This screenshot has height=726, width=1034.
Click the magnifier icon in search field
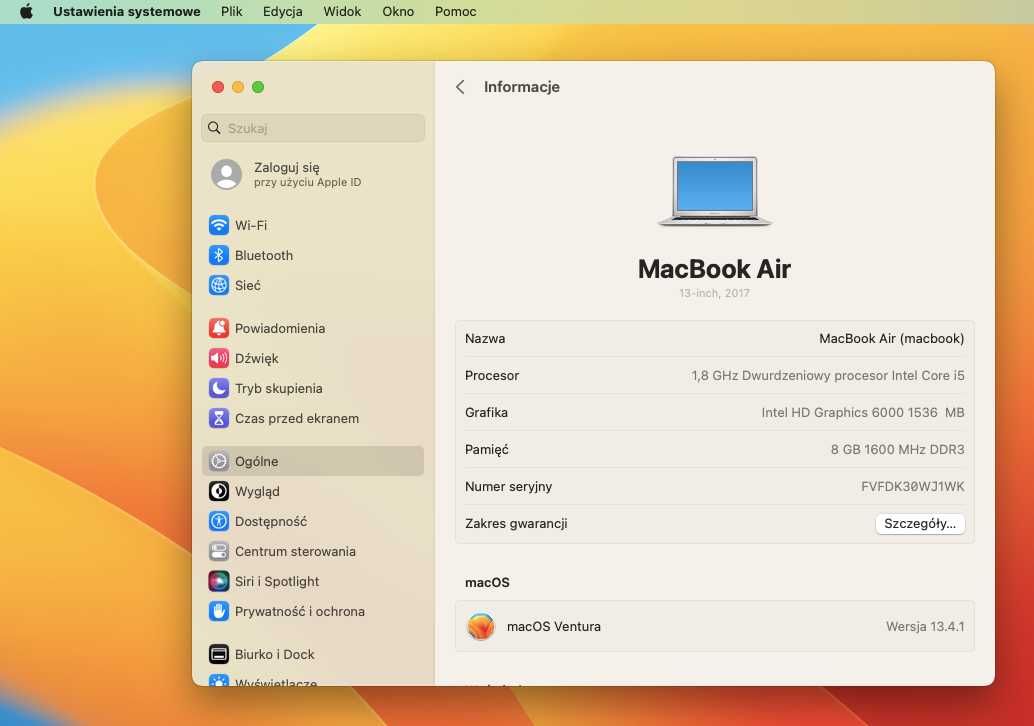[214, 128]
